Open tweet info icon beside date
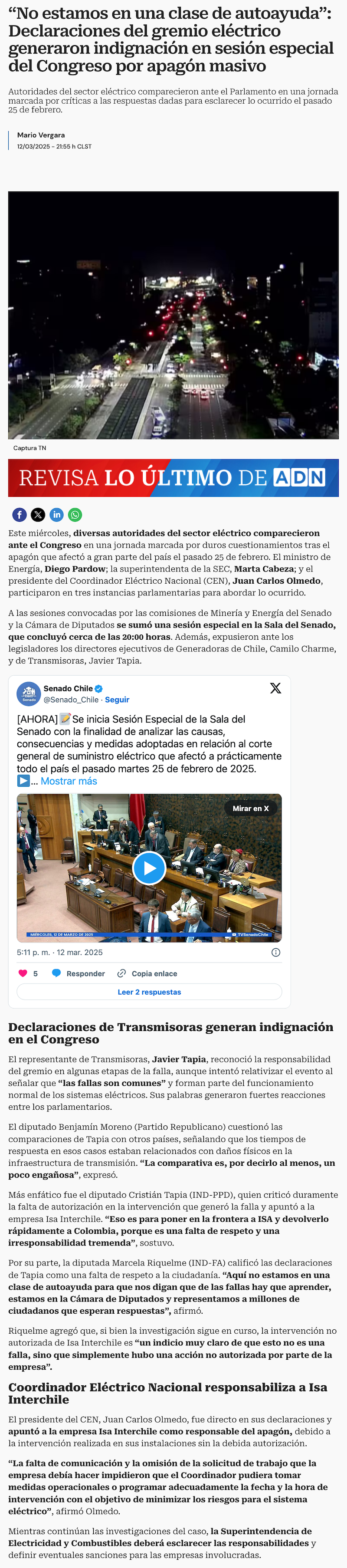Viewport: 347px width, 1568px height. pos(276,953)
